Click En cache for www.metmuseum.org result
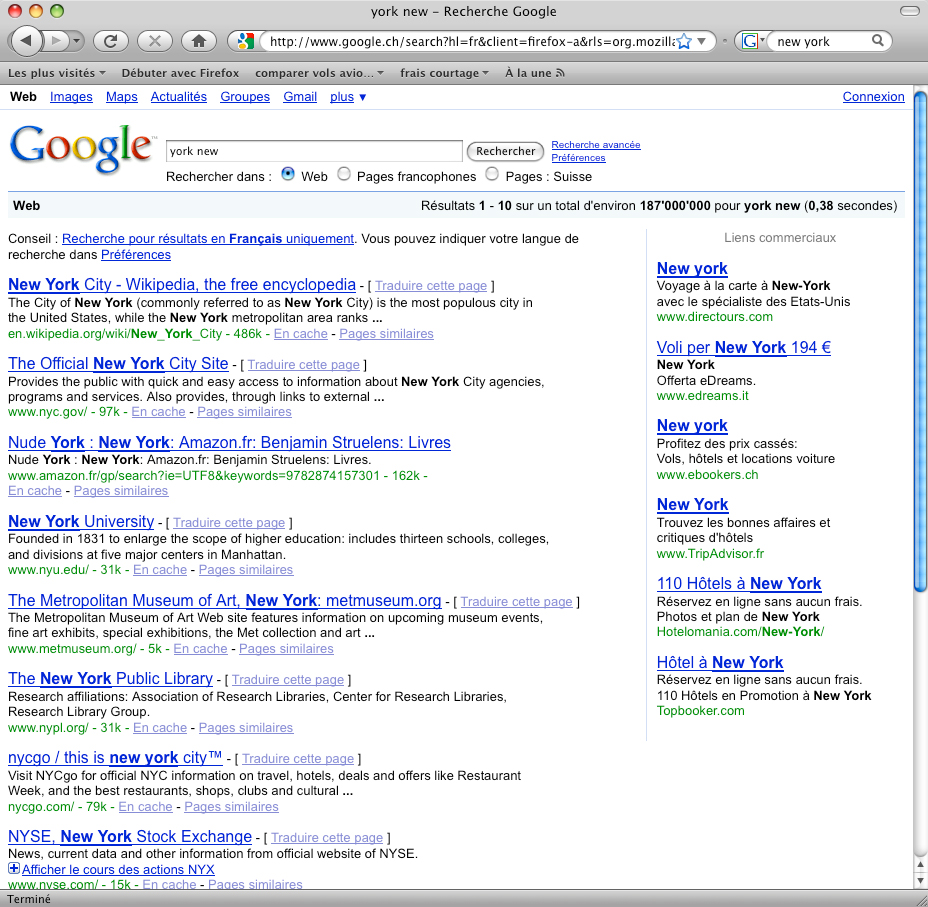 200,648
